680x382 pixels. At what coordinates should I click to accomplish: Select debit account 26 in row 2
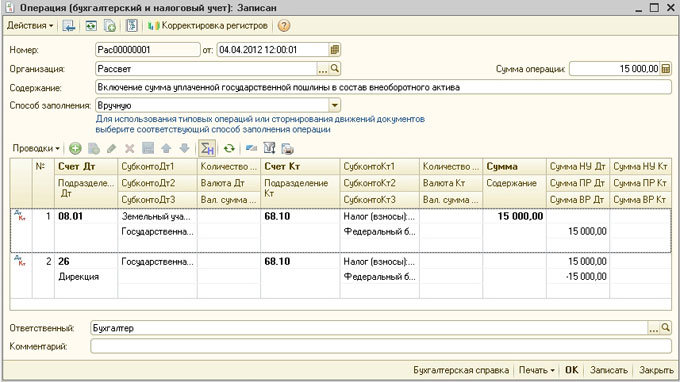coord(86,261)
